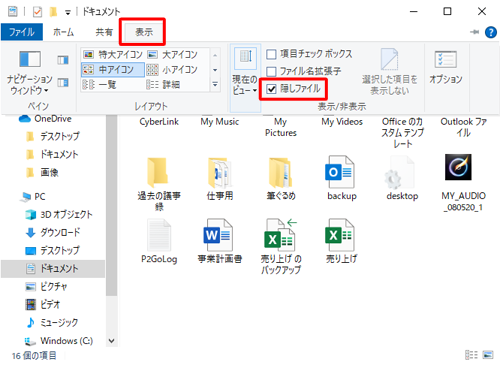Choose 詳細 layout
The width and height of the screenshot is (500, 365).
(163, 84)
